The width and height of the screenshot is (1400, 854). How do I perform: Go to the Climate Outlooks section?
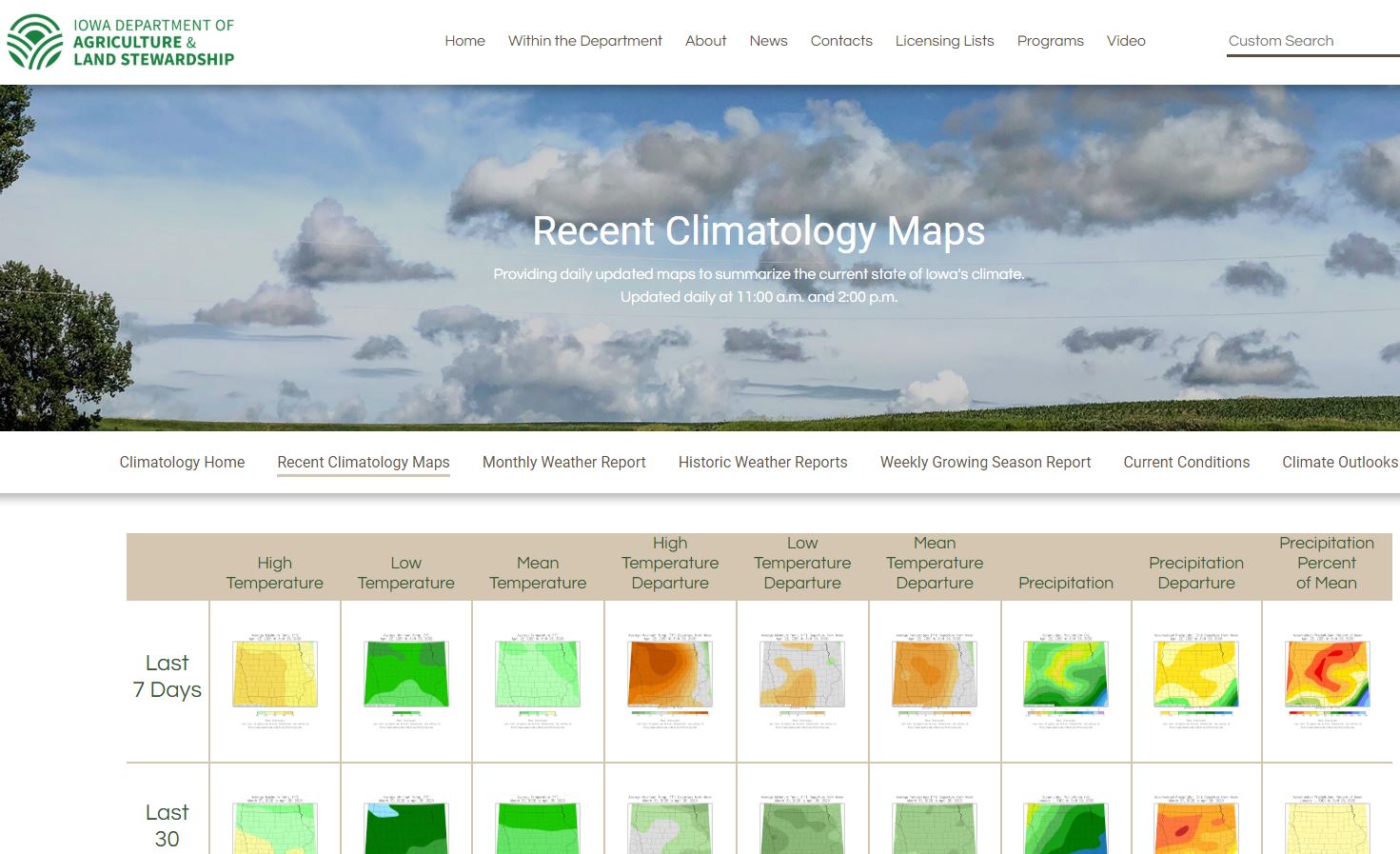click(x=1339, y=462)
